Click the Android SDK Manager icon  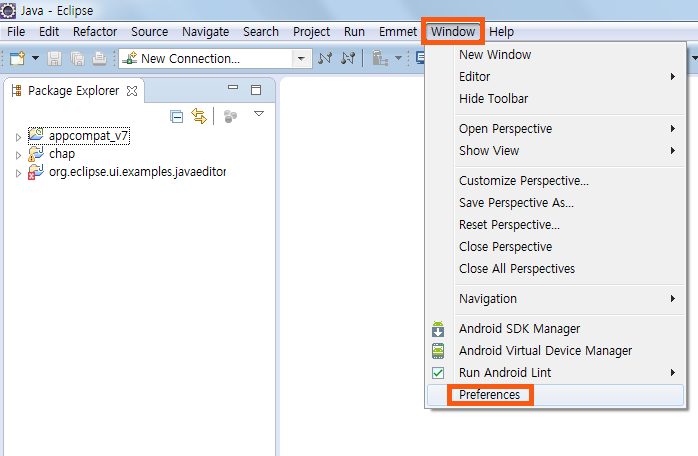click(x=438, y=329)
